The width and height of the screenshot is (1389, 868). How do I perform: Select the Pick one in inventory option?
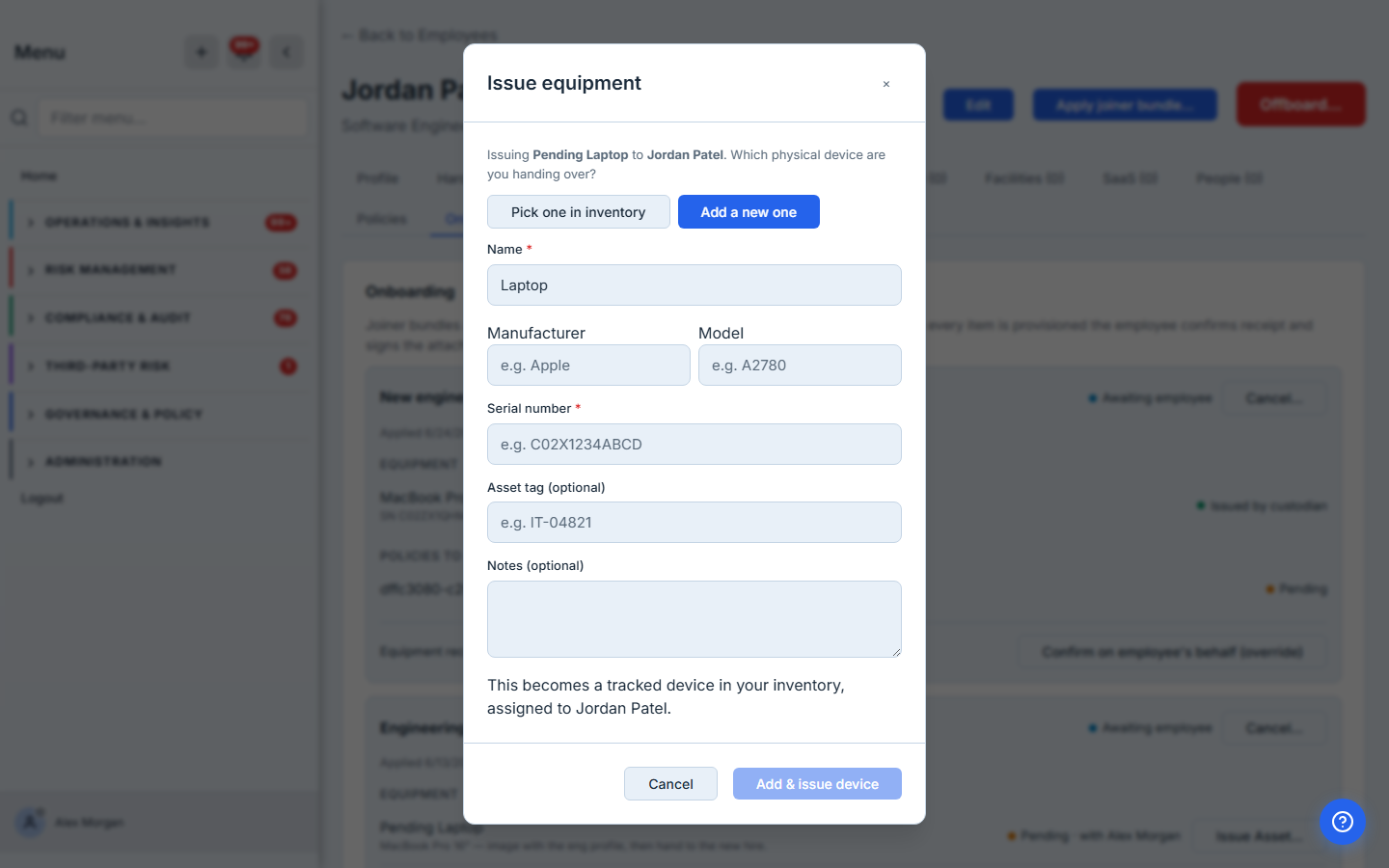coord(578,212)
